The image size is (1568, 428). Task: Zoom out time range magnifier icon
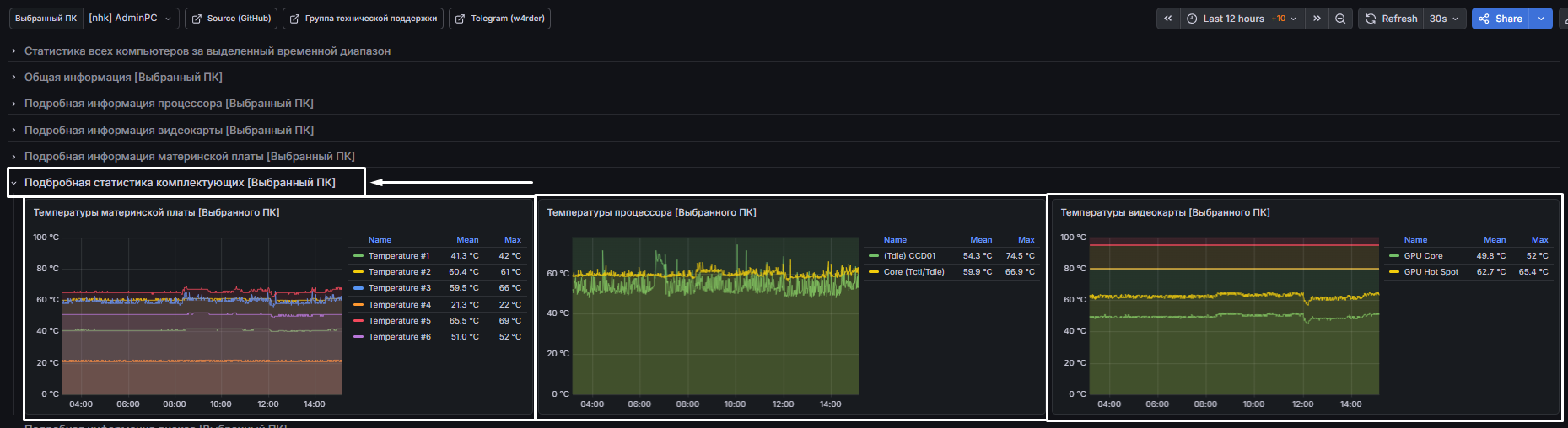[x=1340, y=19]
